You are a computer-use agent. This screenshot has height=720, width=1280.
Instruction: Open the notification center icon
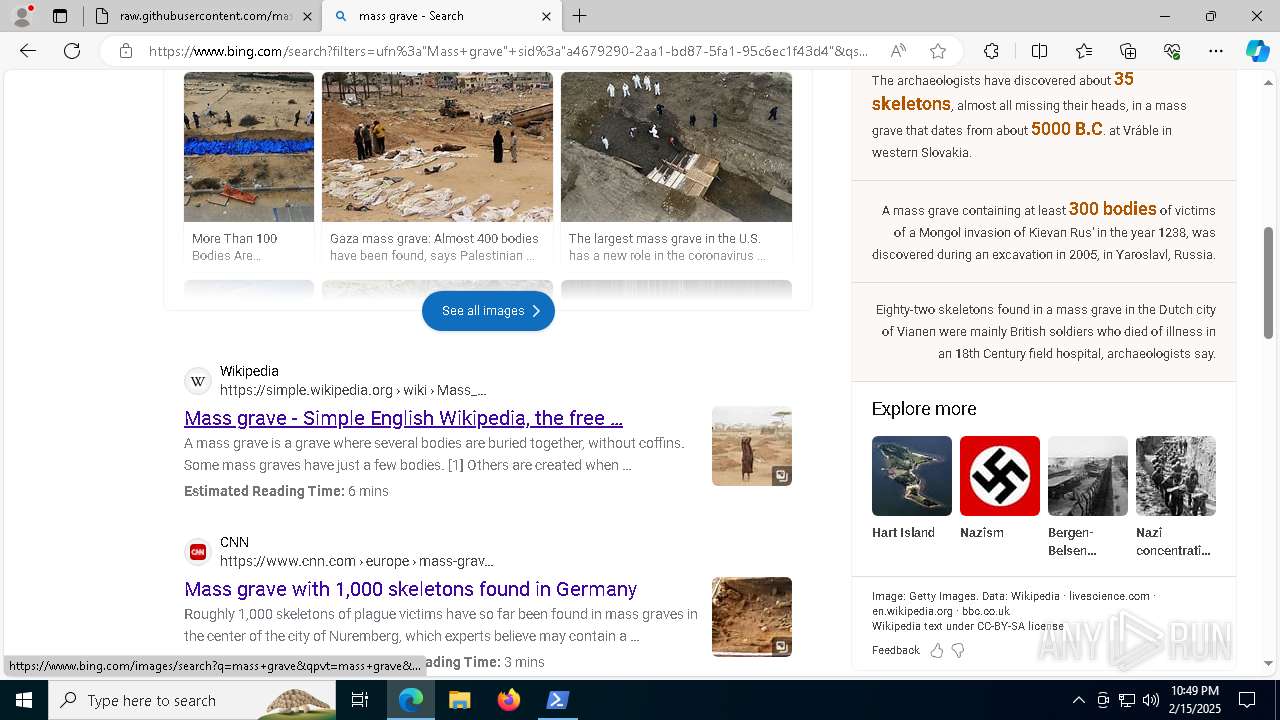point(1247,700)
